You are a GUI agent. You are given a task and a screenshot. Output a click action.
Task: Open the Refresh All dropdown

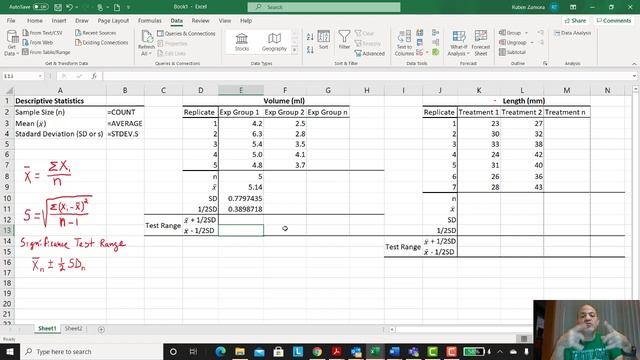coord(146,51)
